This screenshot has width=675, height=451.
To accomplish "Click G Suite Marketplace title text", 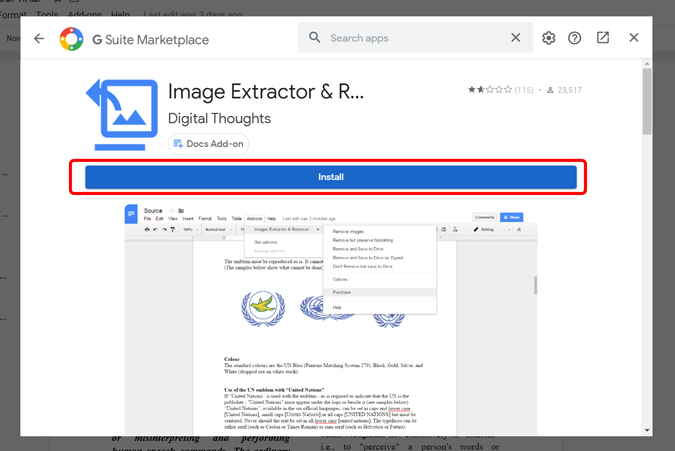I will tap(151, 40).
